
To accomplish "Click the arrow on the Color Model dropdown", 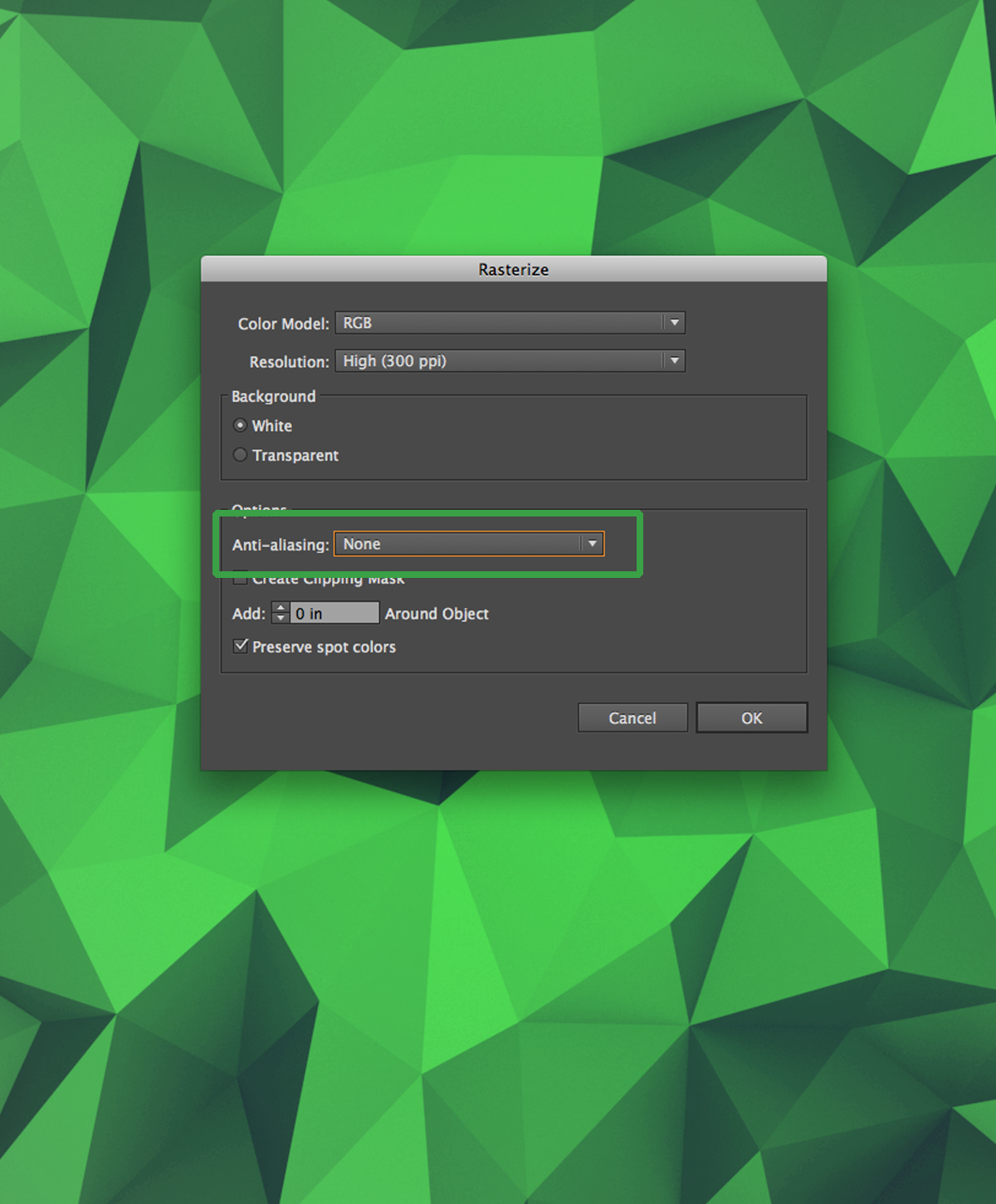I will 674,323.
